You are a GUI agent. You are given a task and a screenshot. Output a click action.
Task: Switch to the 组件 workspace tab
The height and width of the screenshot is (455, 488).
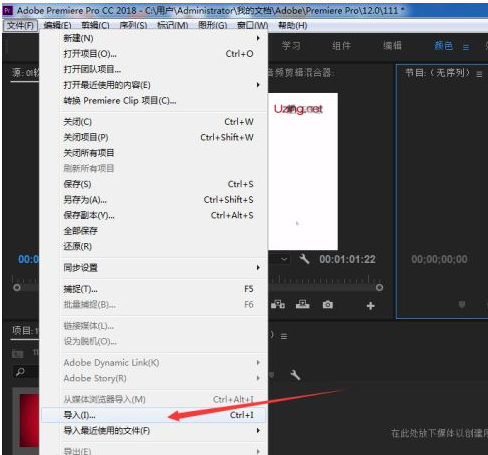coord(341,46)
